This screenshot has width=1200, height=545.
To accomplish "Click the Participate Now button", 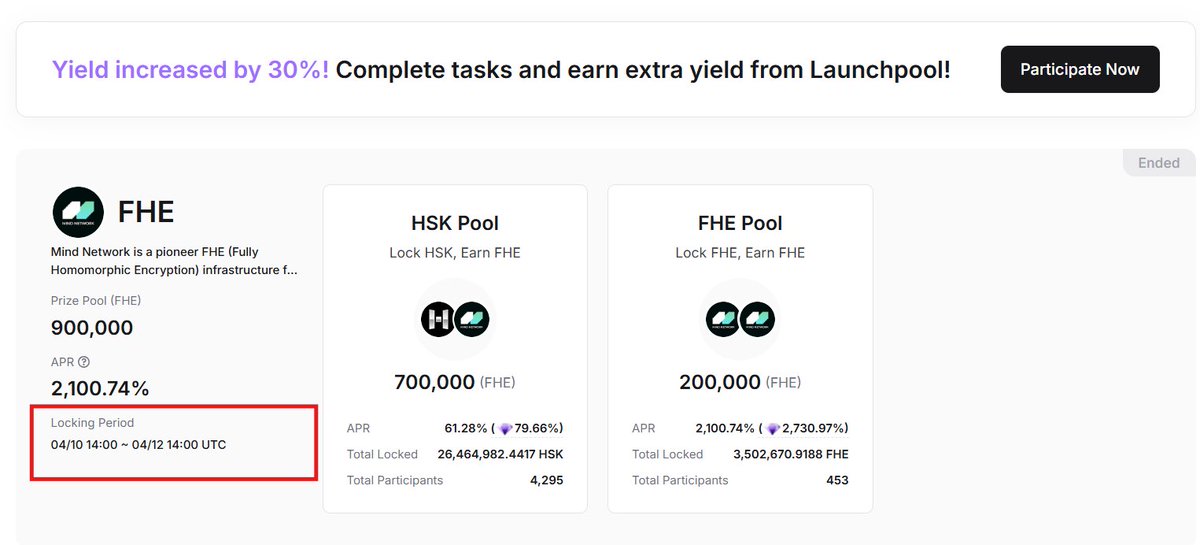I will point(1080,69).
